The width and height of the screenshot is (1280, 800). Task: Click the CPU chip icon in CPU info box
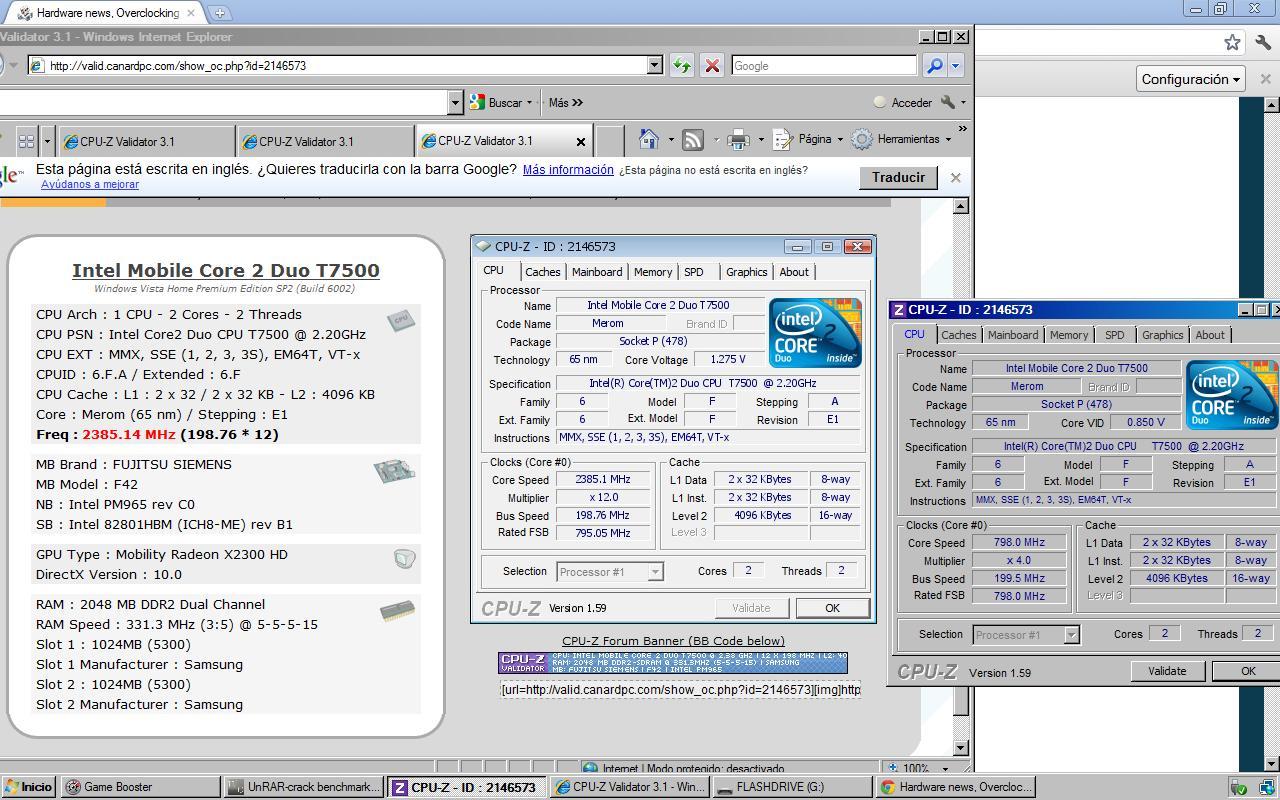401,321
